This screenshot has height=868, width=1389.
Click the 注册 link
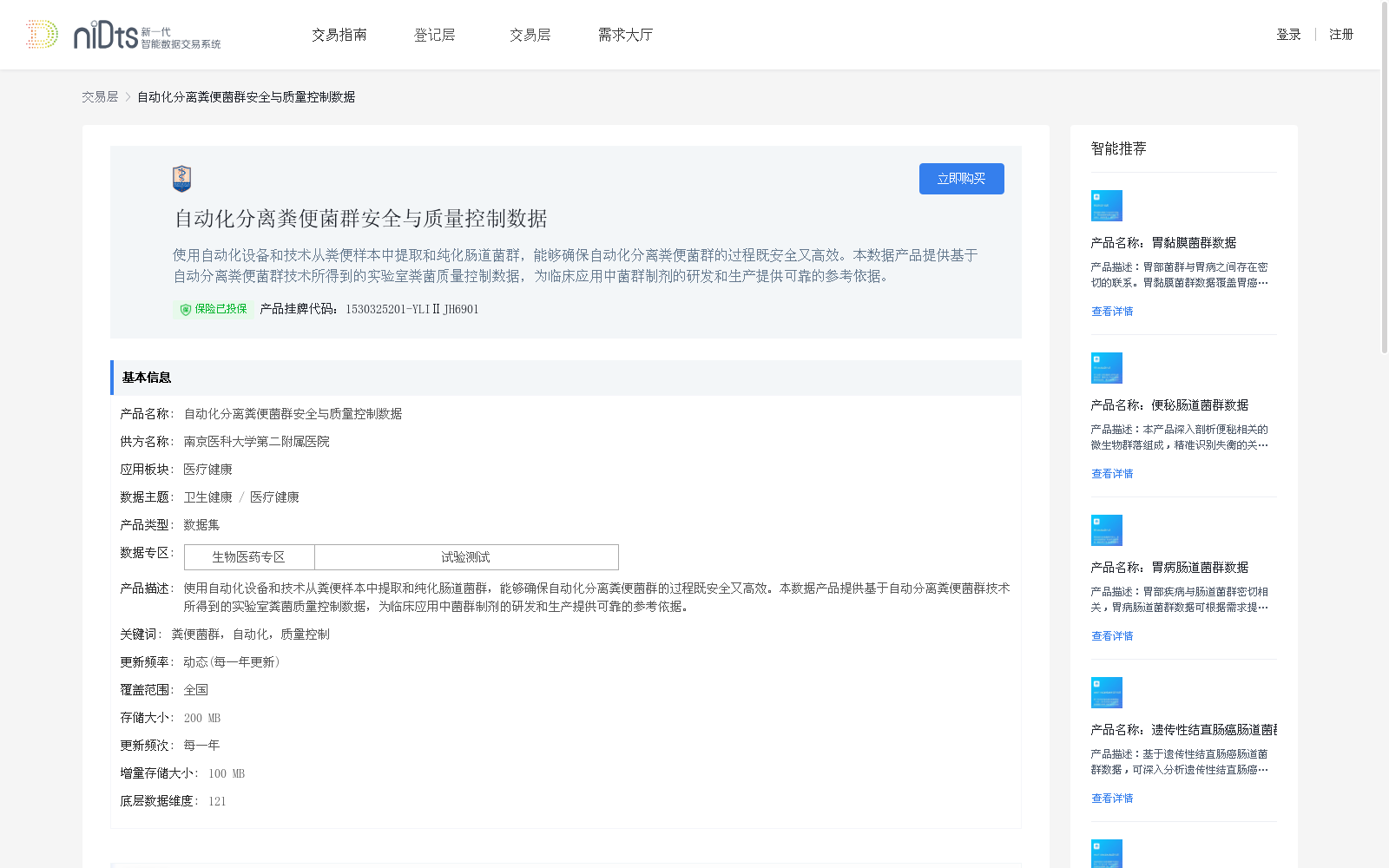pos(1341,35)
